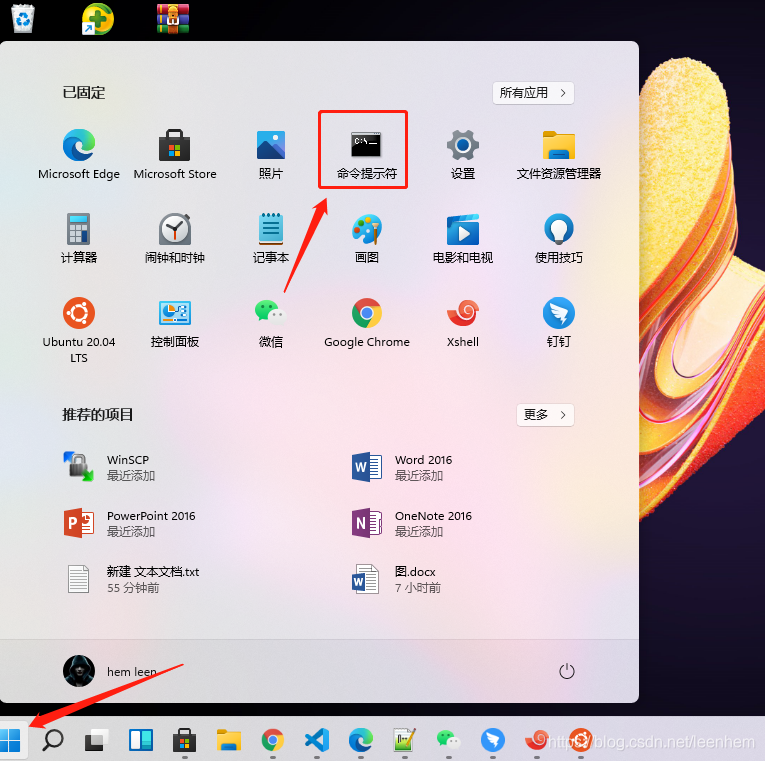The image size is (765, 761).
Task: Open recommended WinSCP item
Action: 108,467
